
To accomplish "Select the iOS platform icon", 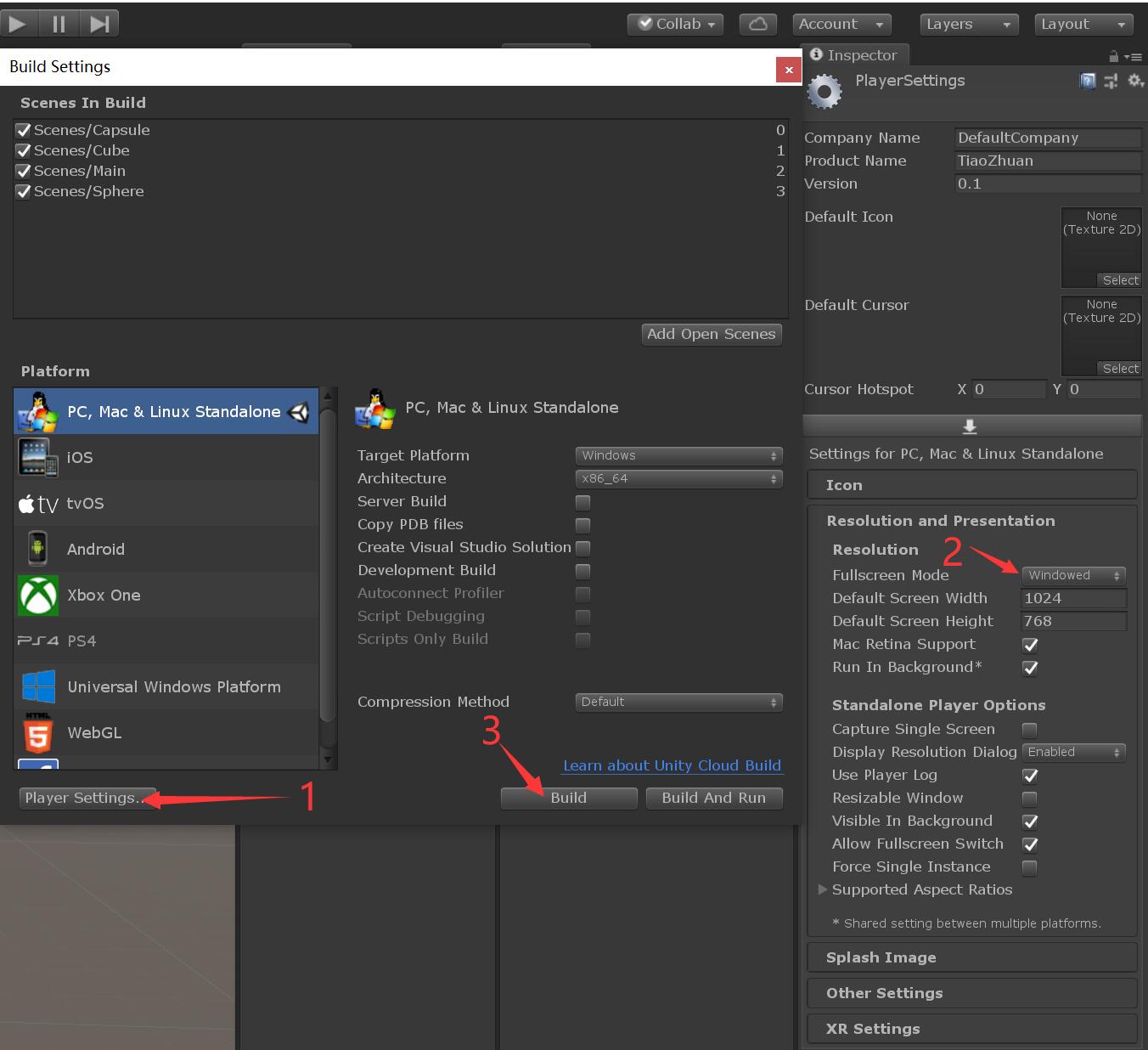I will point(38,457).
